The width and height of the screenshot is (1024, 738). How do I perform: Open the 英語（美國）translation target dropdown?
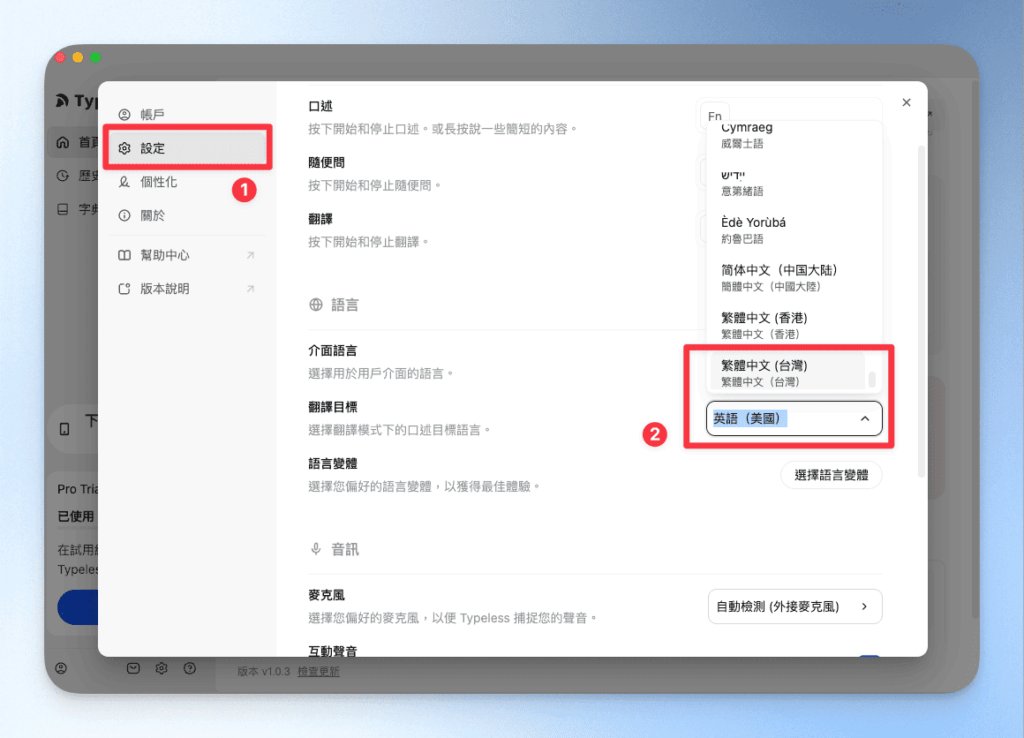click(x=794, y=418)
